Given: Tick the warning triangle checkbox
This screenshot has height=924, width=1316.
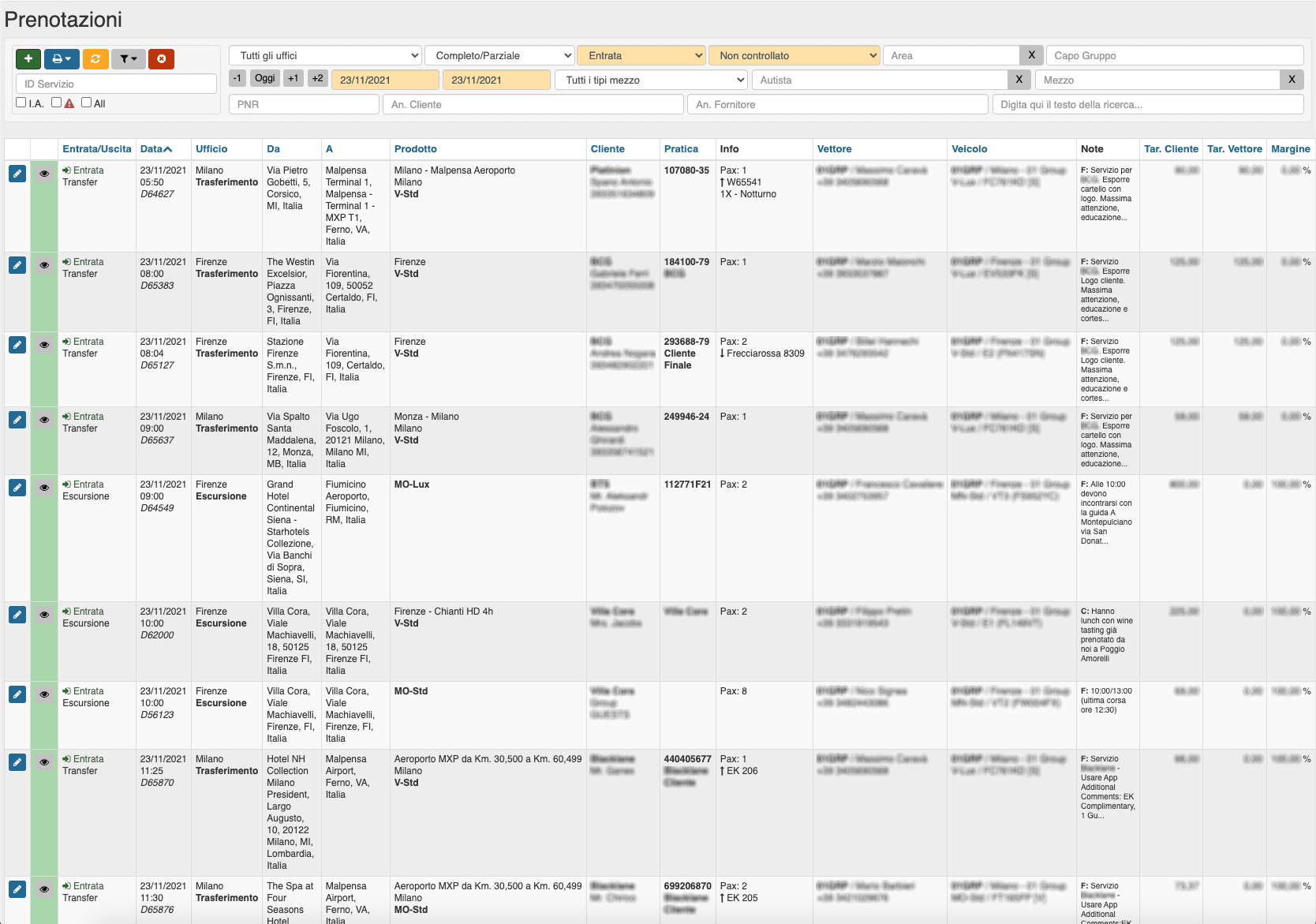Looking at the screenshot, I should [x=57, y=103].
